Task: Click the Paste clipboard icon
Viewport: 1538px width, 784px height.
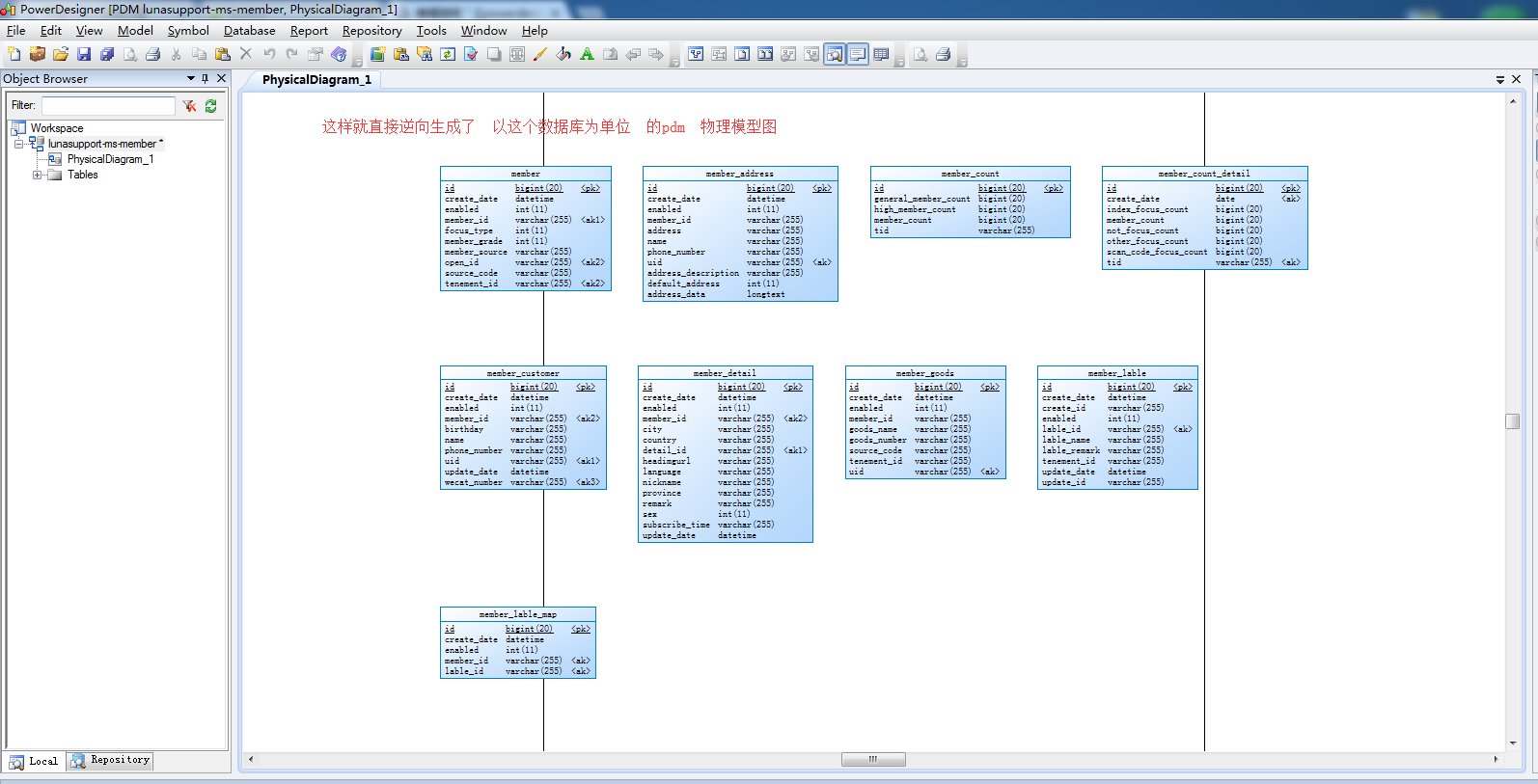Action: pos(223,54)
